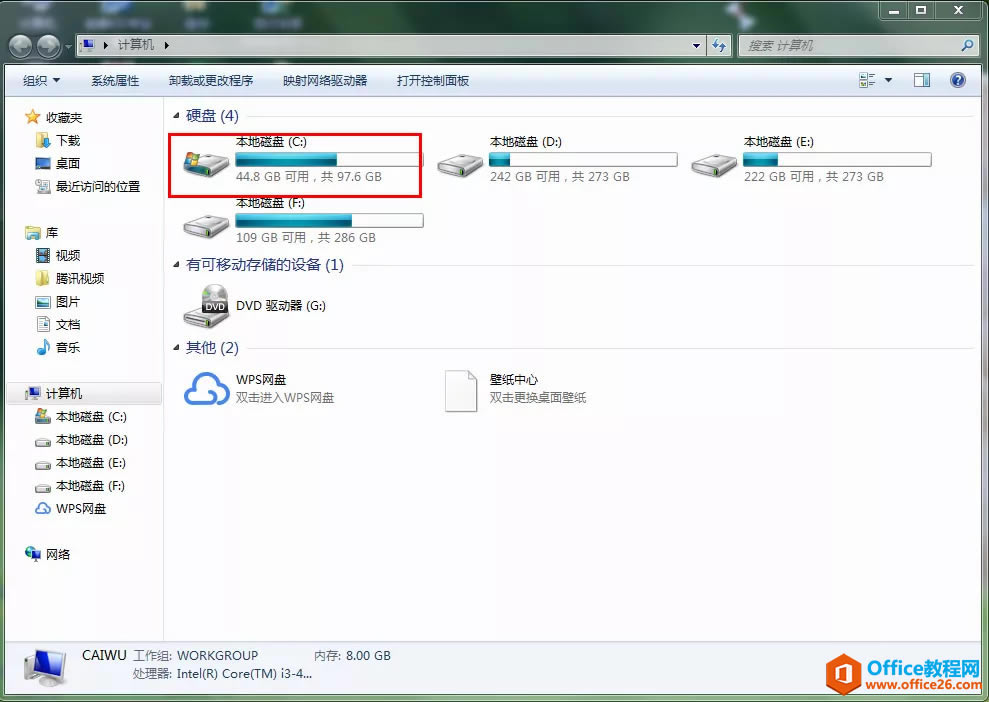Open Help with the question mark icon

(957, 80)
